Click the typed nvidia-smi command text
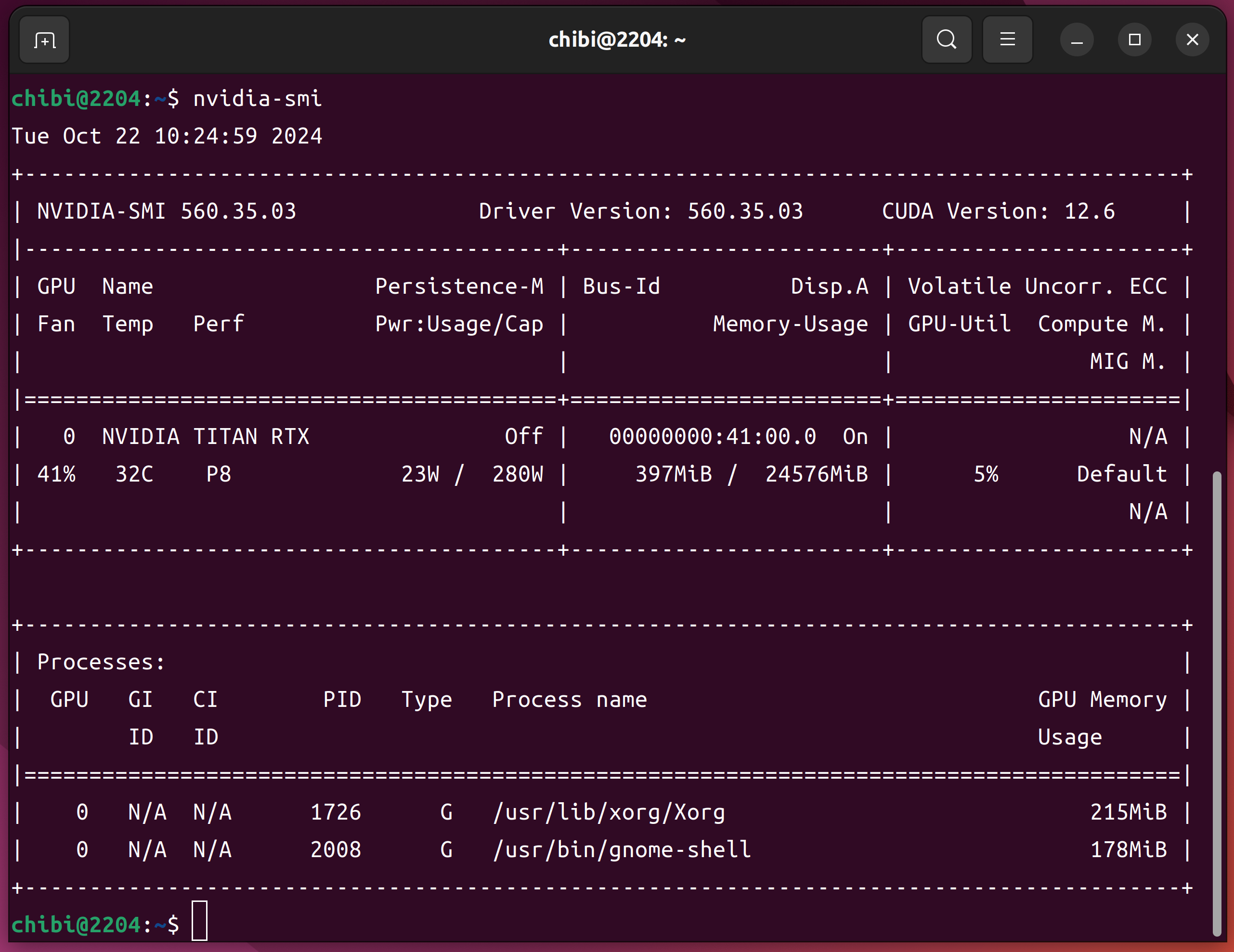The width and height of the screenshot is (1234, 952). pyautogui.click(x=257, y=99)
